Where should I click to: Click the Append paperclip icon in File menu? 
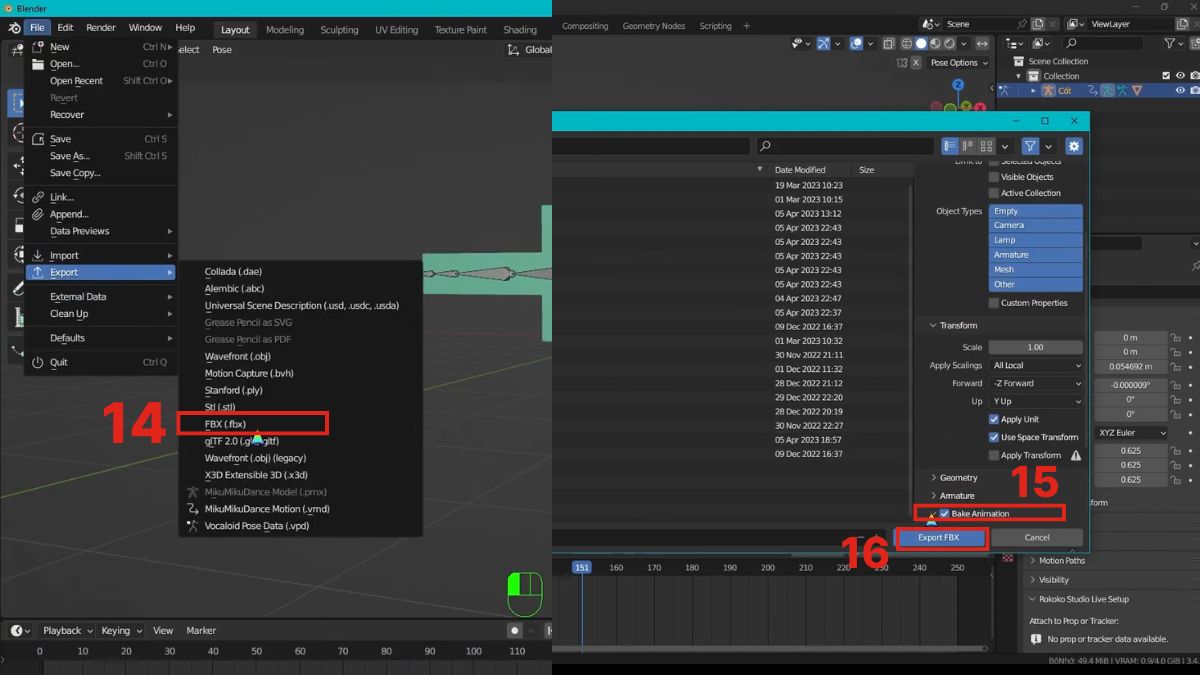(x=38, y=214)
